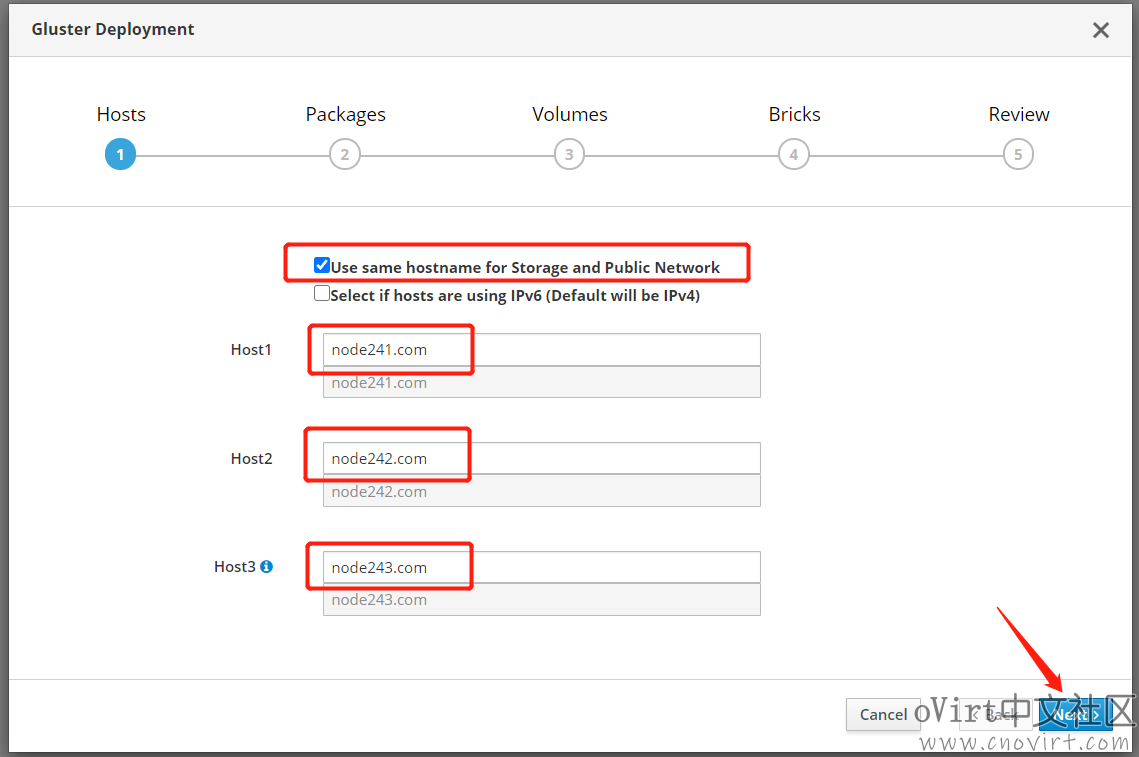Click the disabled Host2 public network field
This screenshot has height=757, width=1139.
pos(542,491)
